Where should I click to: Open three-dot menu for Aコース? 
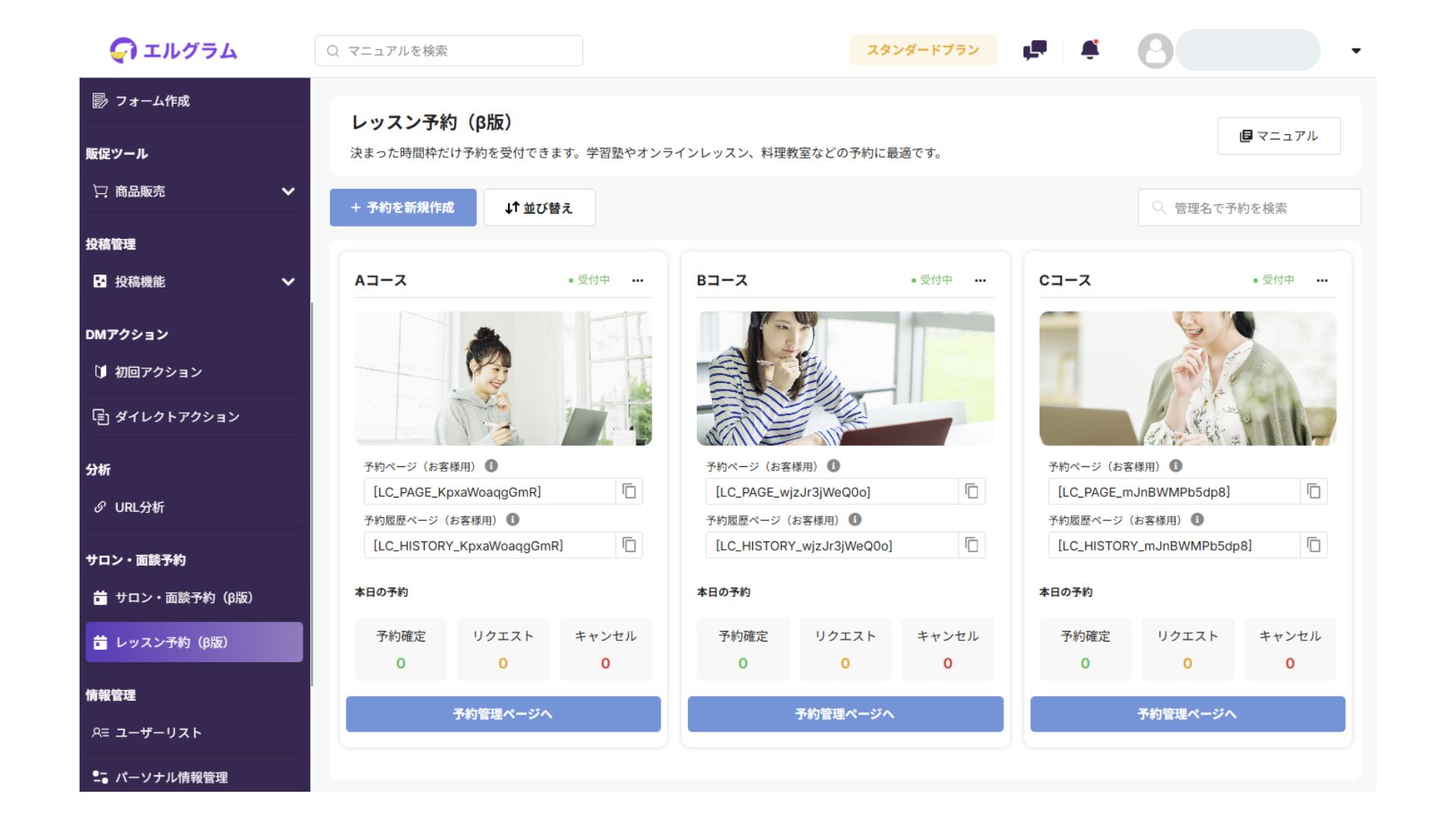(x=638, y=281)
